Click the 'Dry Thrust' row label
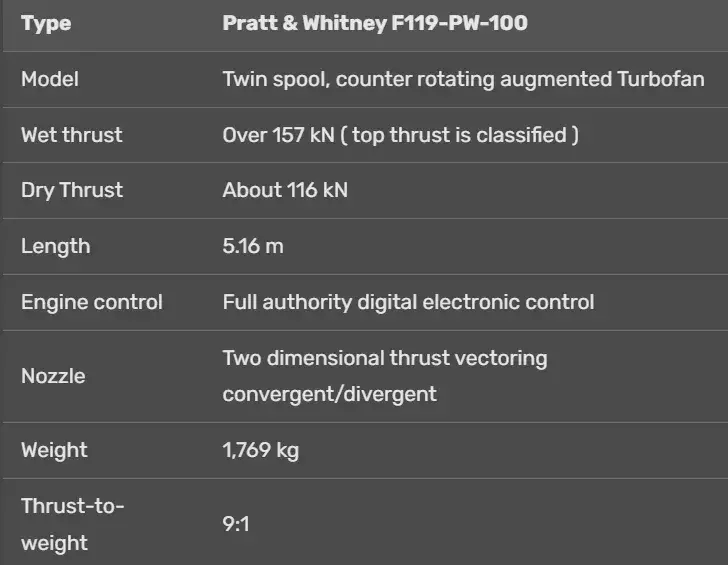Screen dimensions: 728x565 tap(72, 190)
